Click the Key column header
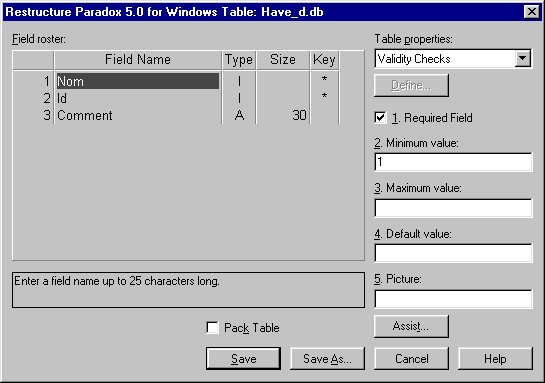 (324, 59)
